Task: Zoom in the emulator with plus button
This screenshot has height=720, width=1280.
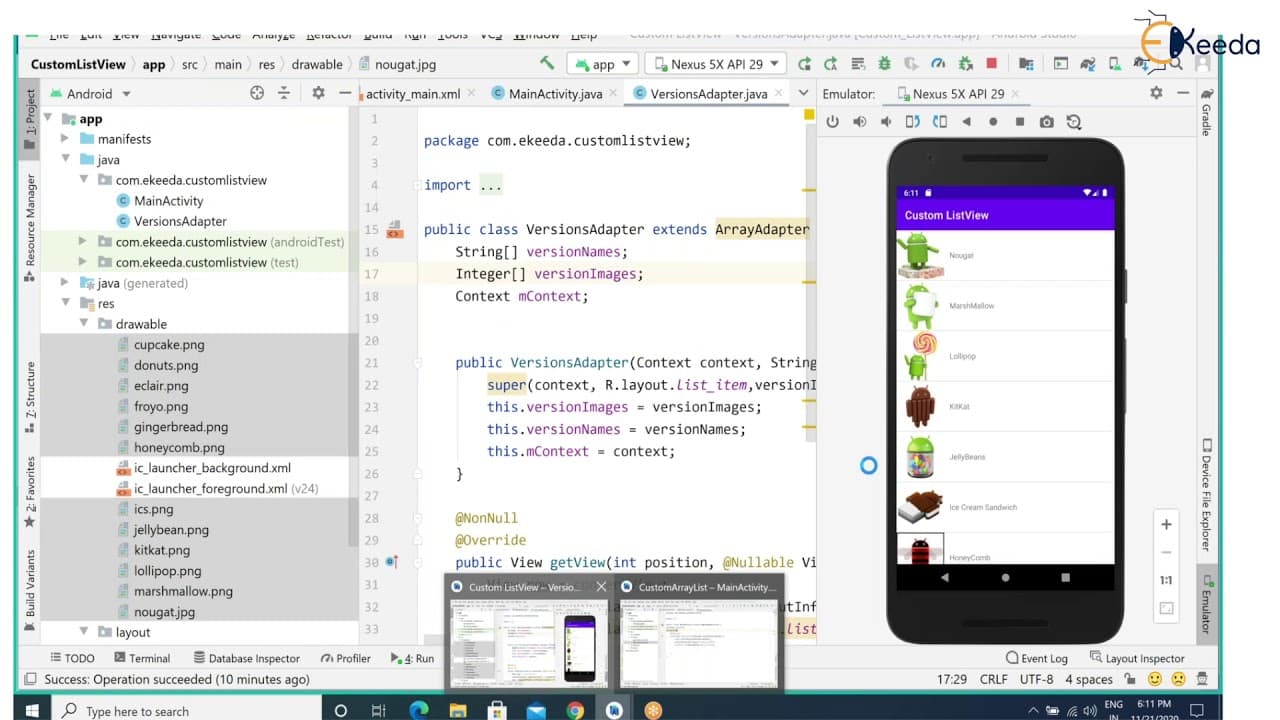Action: tap(1166, 524)
